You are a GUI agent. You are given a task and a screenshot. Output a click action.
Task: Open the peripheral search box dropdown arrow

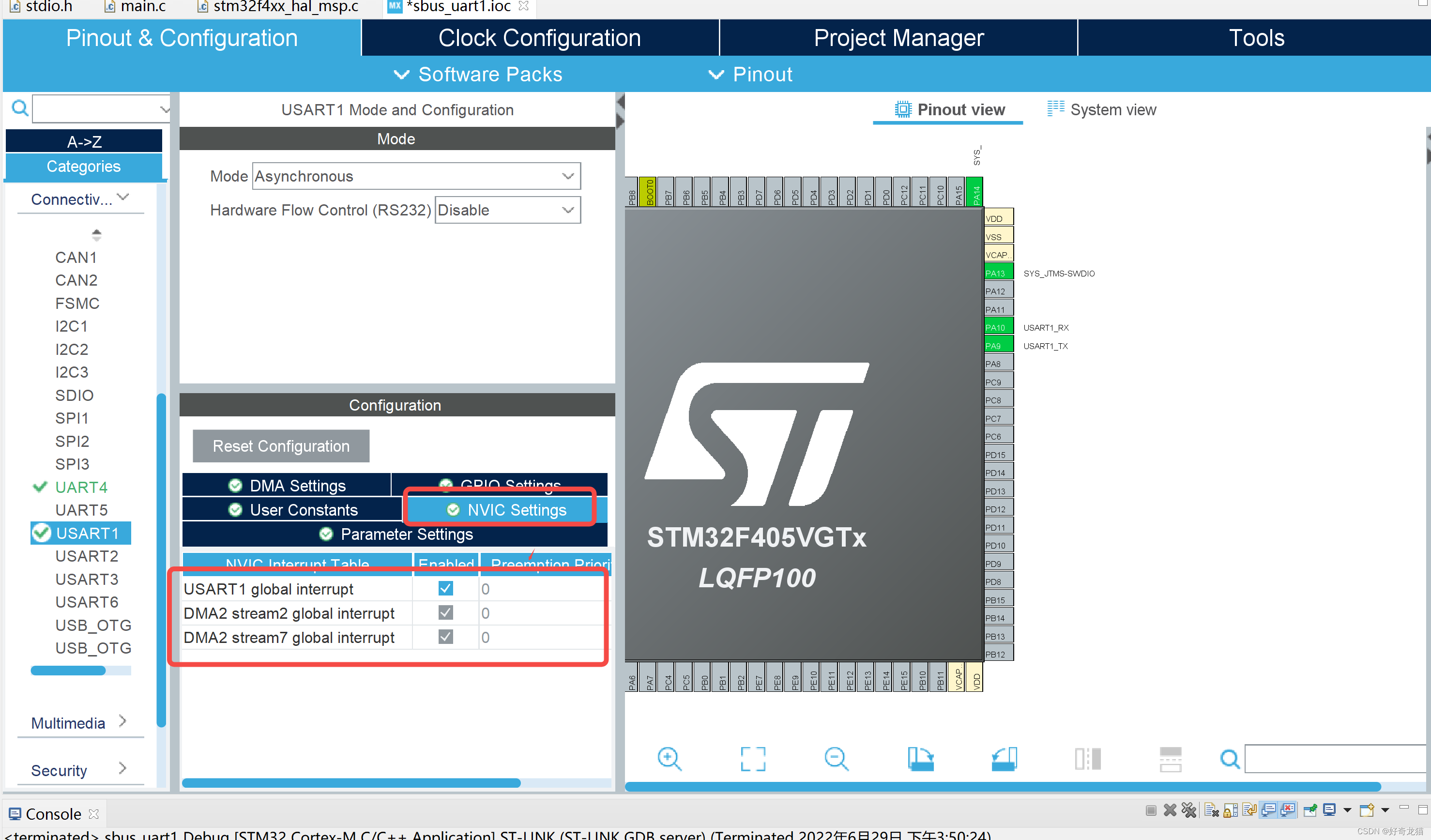164,109
